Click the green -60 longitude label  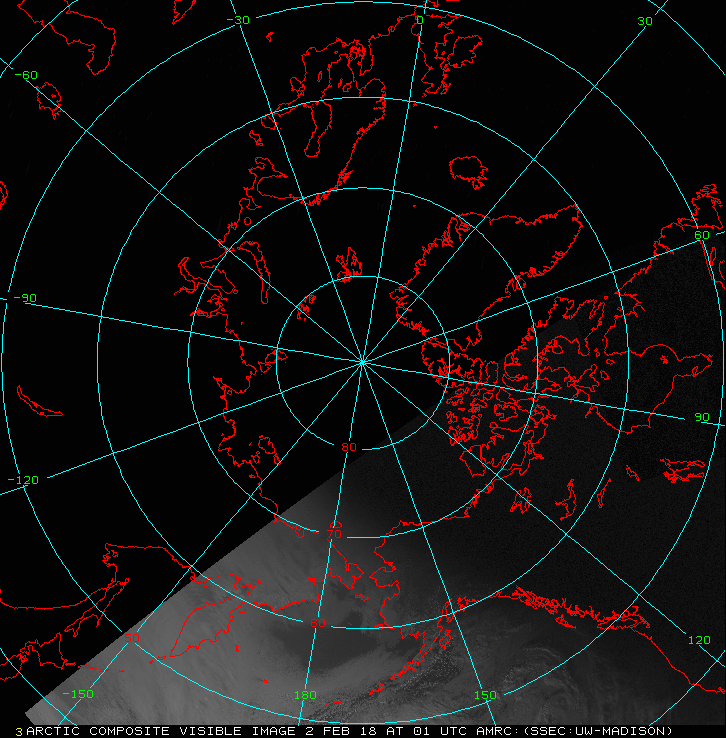coord(26,75)
